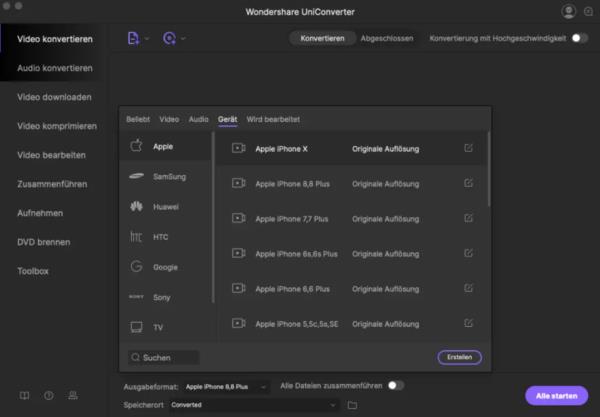Edit settings icon for iPhone 6,6 Plus
The image size is (600, 417).
click(468, 288)
